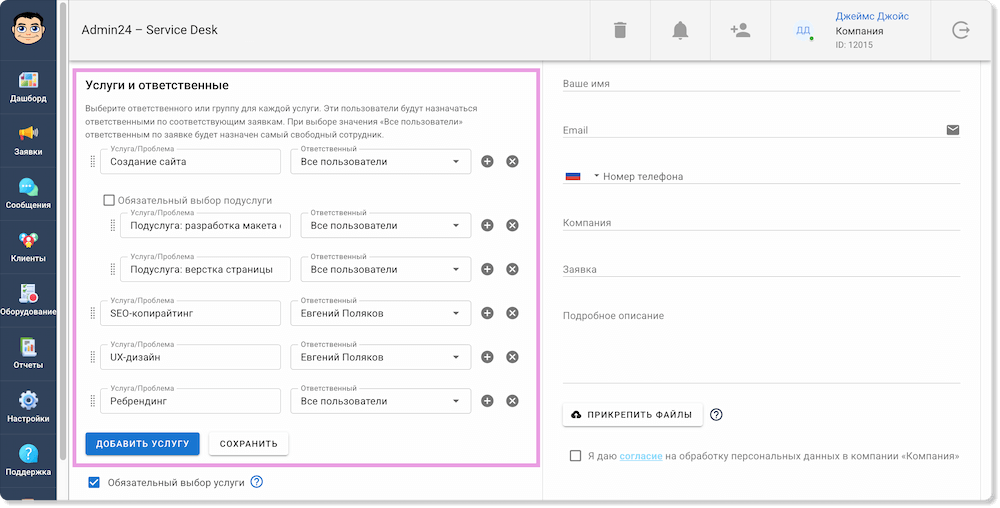
Task: Open Заявки section in sidebar
Action: (28, 139)
